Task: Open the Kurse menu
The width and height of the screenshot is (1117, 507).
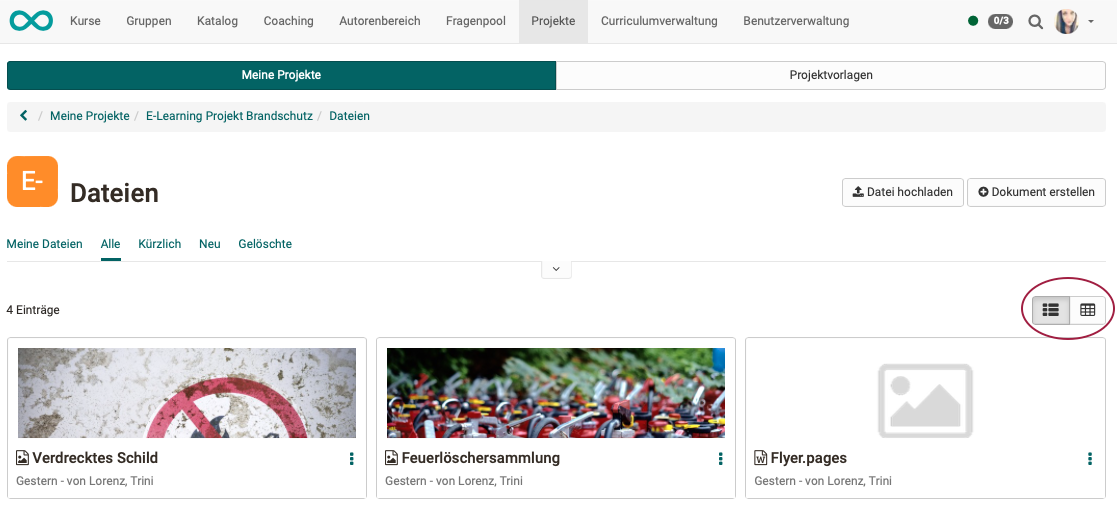Action: click(85, 21)
